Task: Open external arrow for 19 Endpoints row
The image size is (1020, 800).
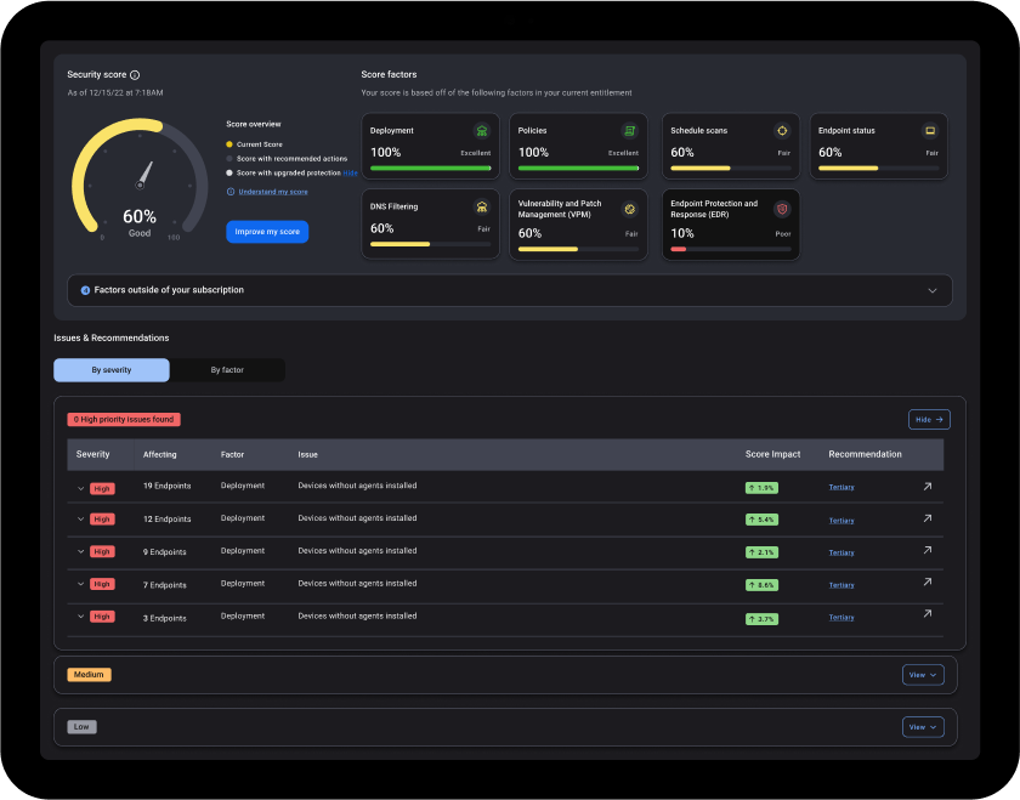Action: [x=928, y=487]
